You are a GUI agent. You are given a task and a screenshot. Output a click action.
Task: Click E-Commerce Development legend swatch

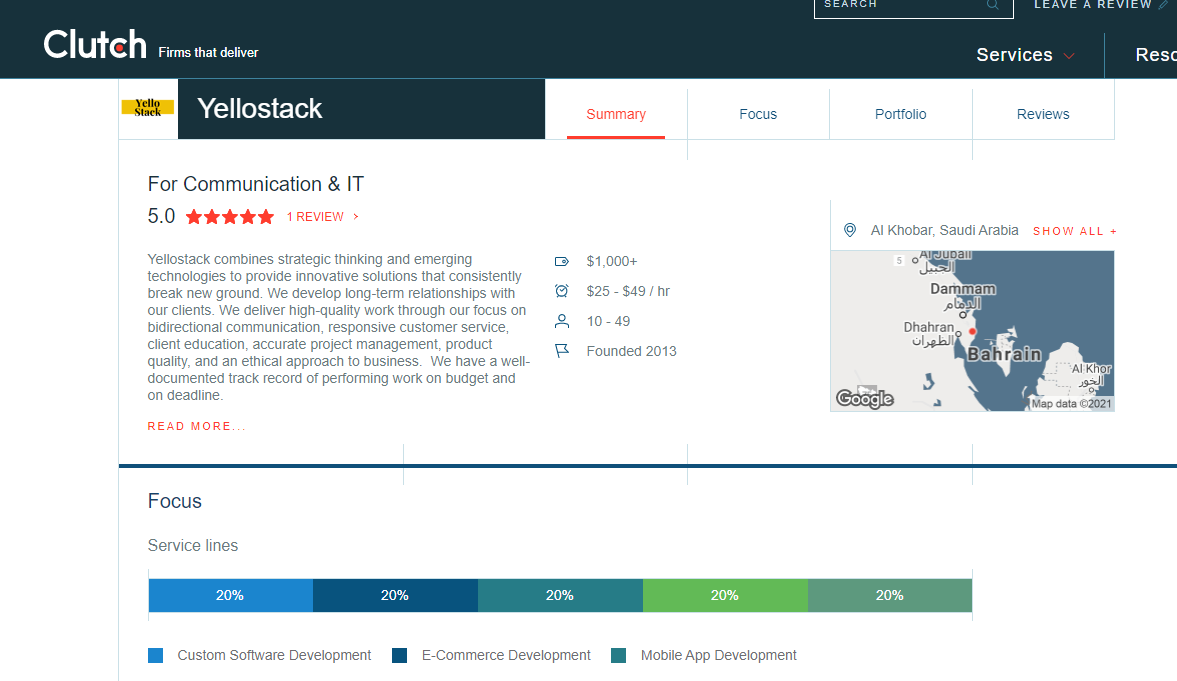(x=399, y=655)
